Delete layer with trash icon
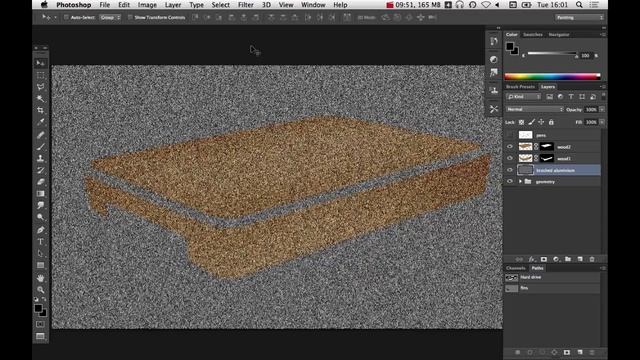 point(592,259)
